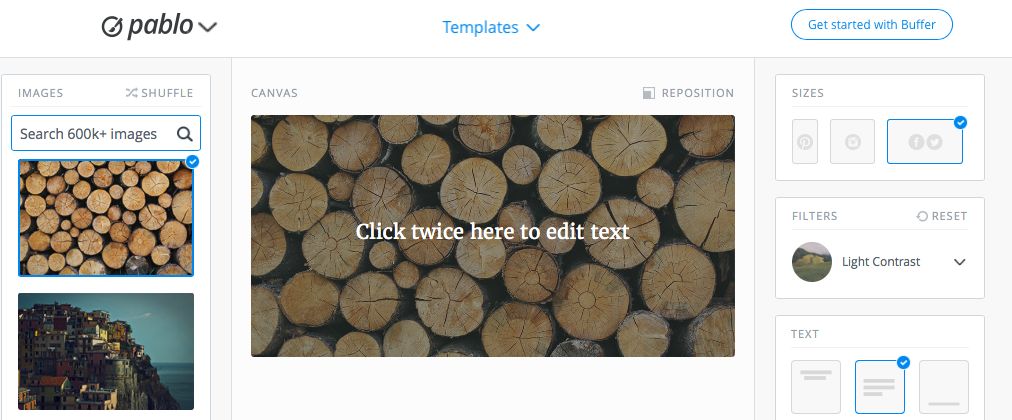
Task: Select the wood logs thumbnail
Action: pyautogui.click(x=106, y=217)
